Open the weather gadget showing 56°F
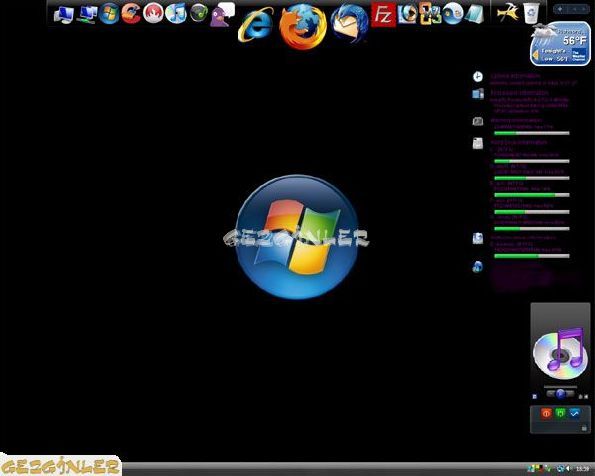 tap(560, 44)
